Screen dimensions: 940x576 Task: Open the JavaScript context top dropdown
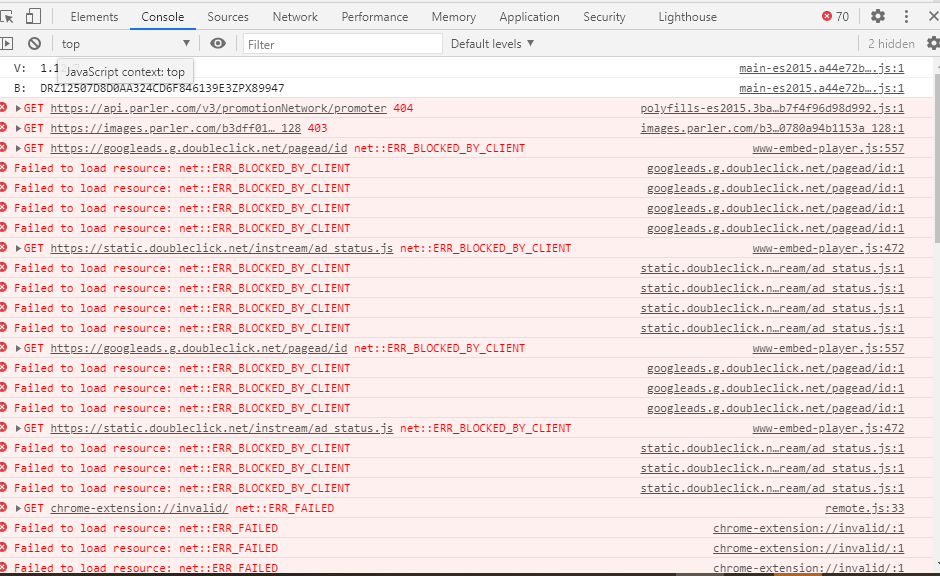coord(125,43)
